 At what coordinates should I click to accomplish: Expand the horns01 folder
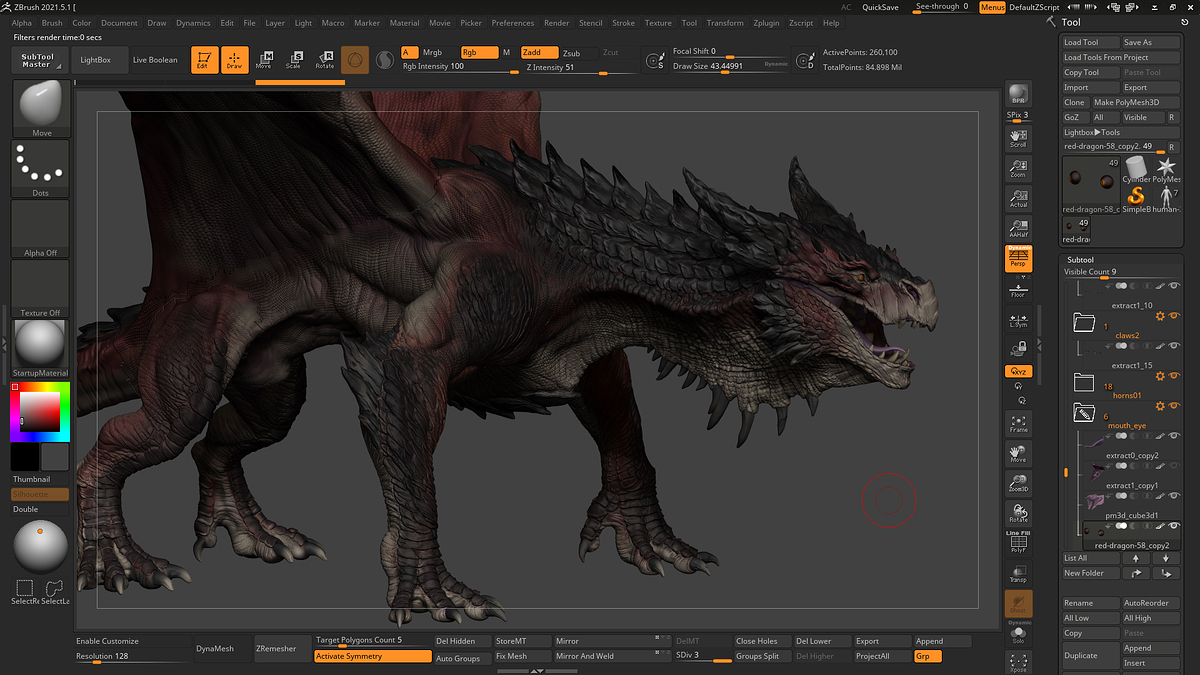pos(1085,381)
